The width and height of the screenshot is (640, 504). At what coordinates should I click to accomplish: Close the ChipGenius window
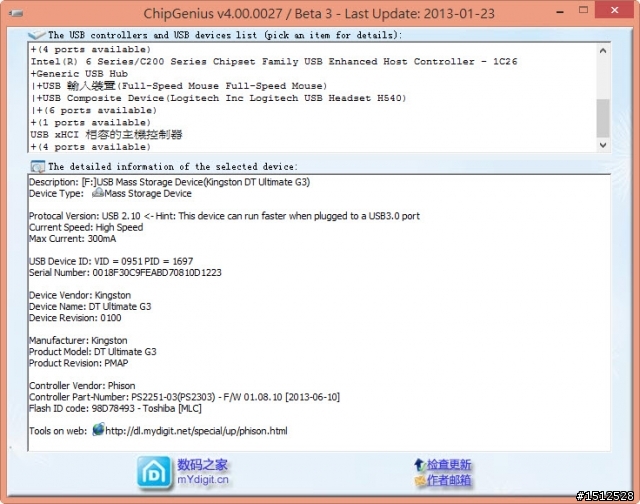click(x=614, y=10)
